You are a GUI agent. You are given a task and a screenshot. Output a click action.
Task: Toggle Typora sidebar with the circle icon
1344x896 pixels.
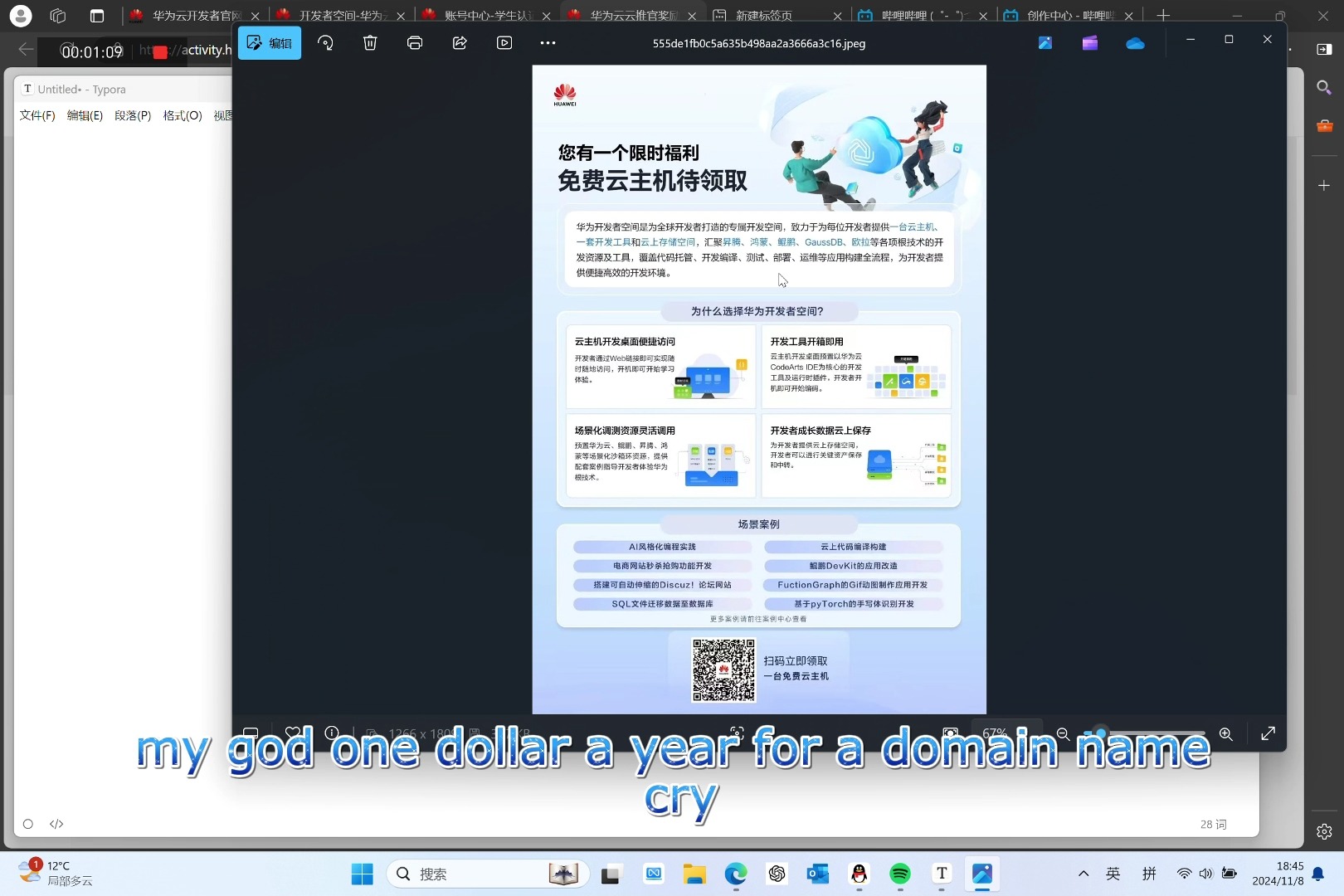pyautogui.click(x=28, y=824)
